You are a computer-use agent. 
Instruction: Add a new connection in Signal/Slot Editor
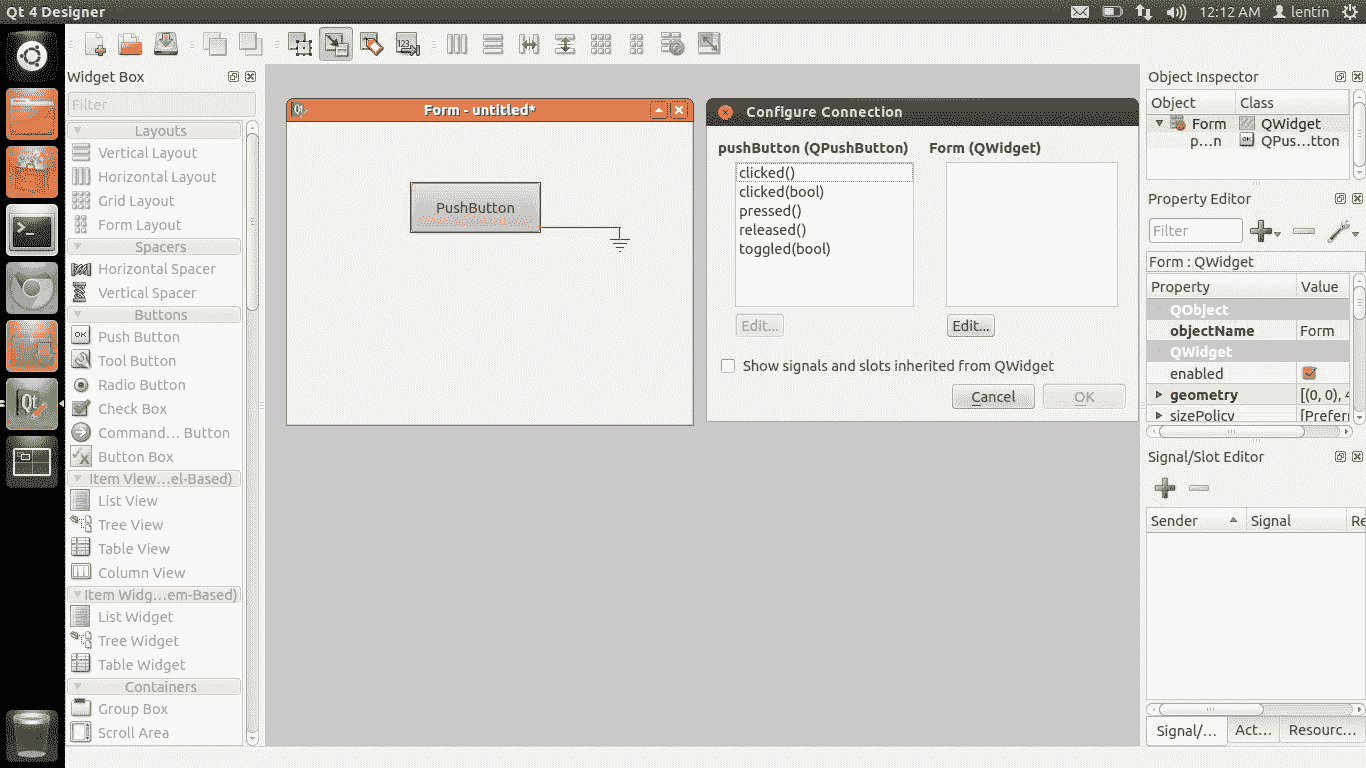pyautogui.click(x=1165, y=488)
